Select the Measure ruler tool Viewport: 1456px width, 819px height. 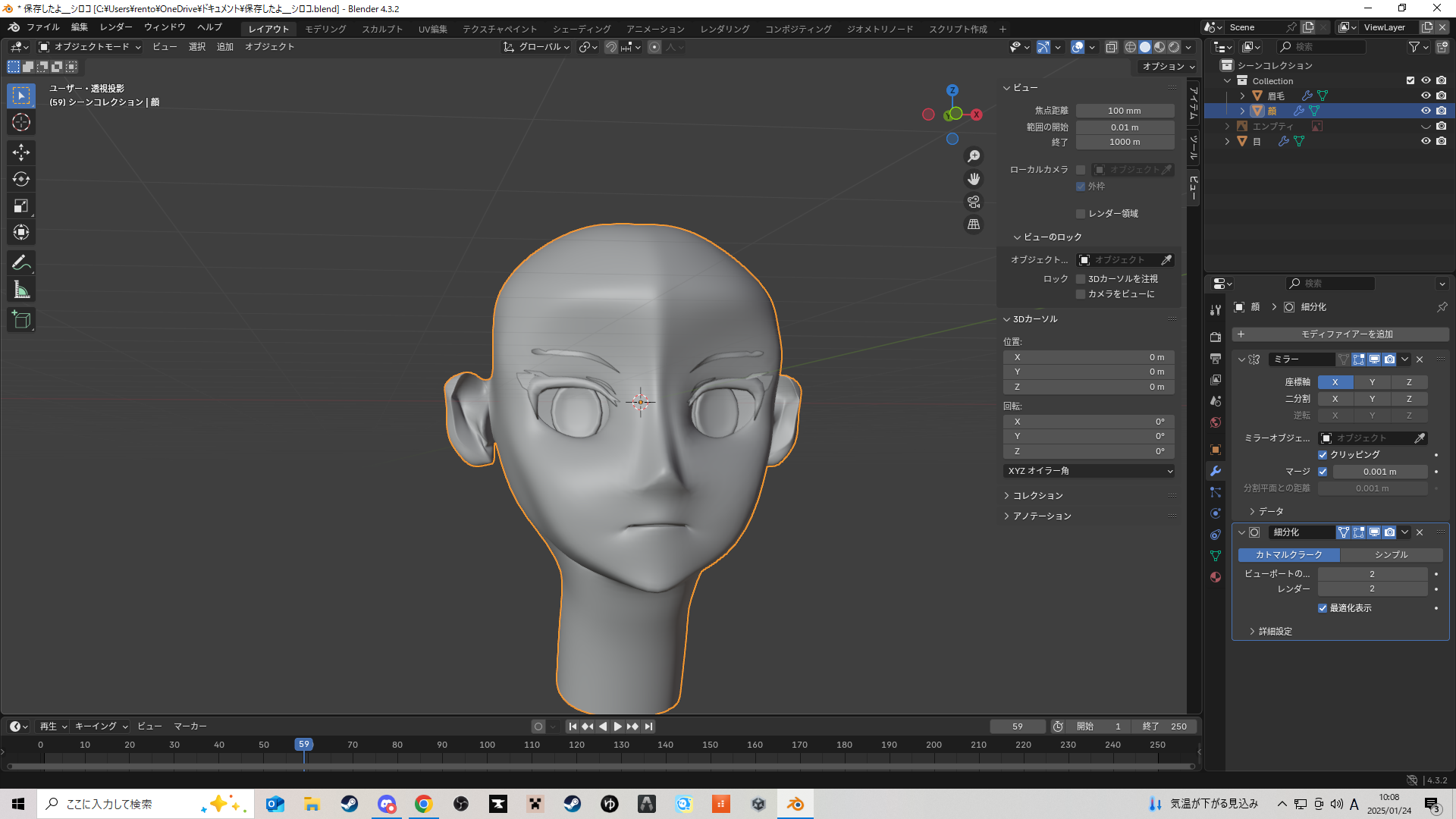click(x=21, y=290)
